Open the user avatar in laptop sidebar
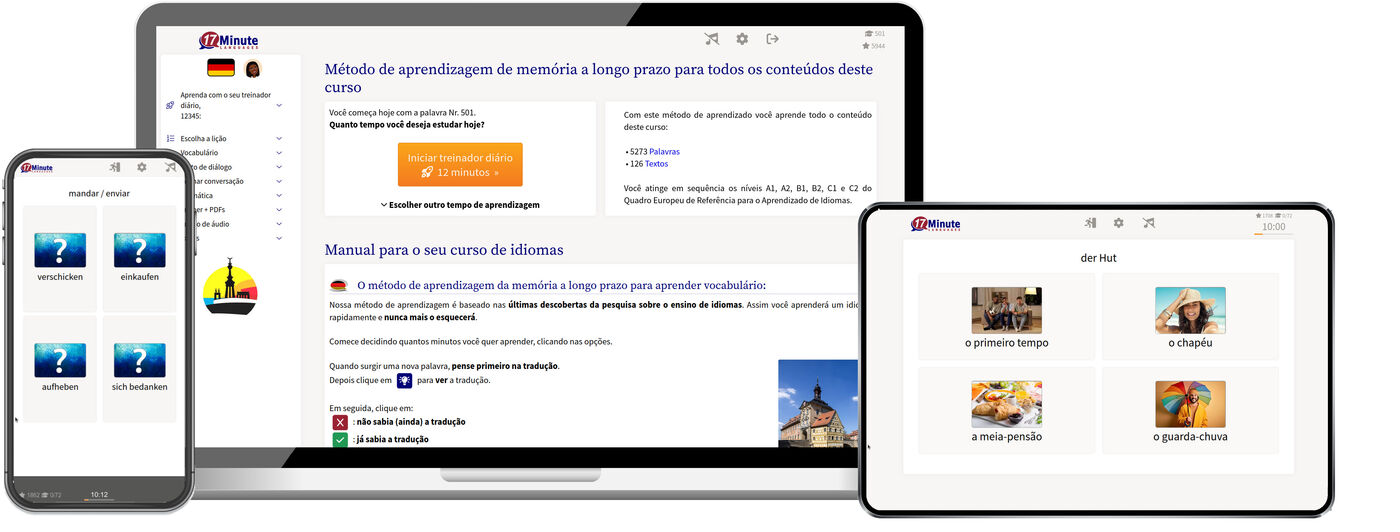 (x=253, y=68)
